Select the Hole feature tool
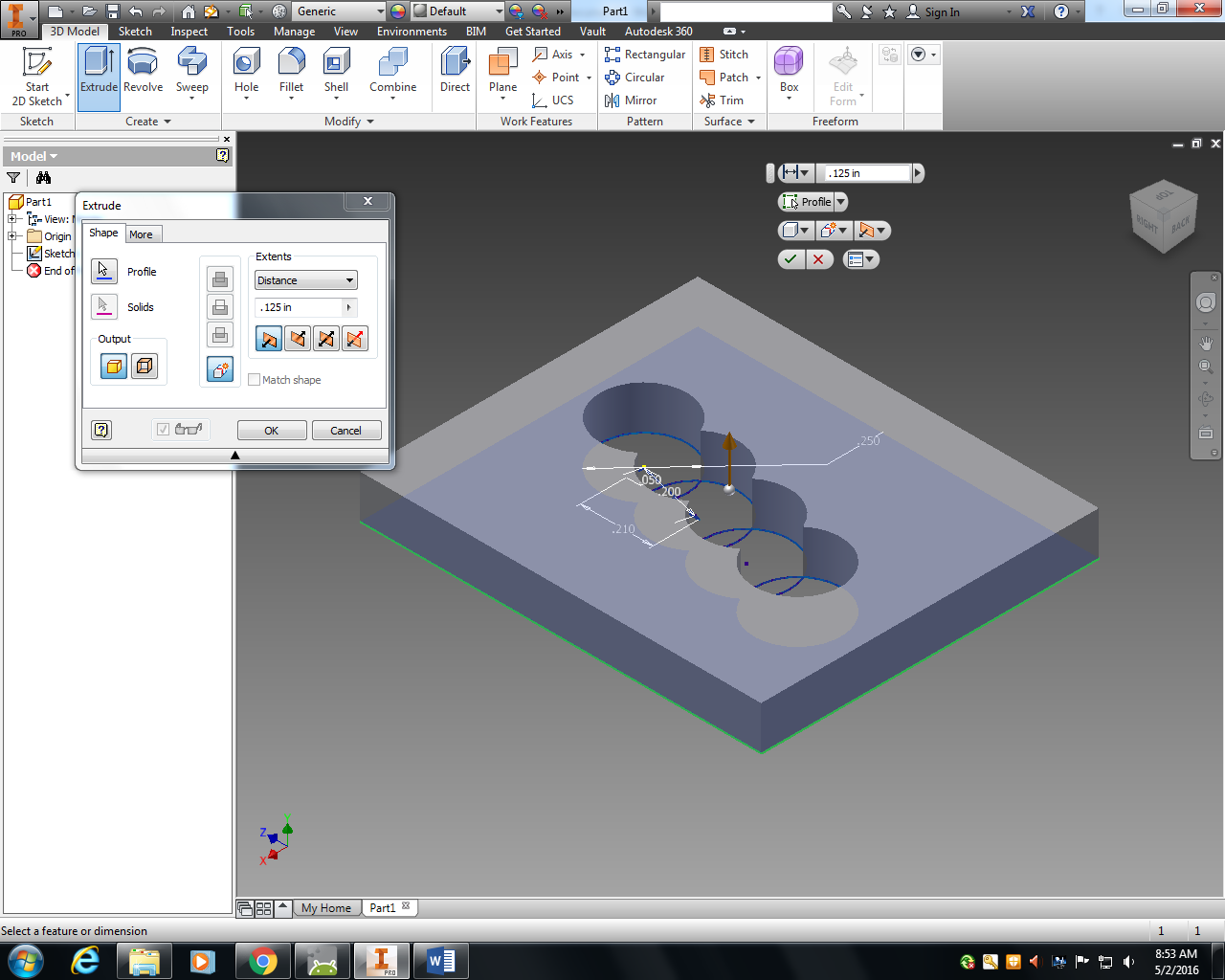The height and width of the screenshot is (980, 1225). coord(246,73)
